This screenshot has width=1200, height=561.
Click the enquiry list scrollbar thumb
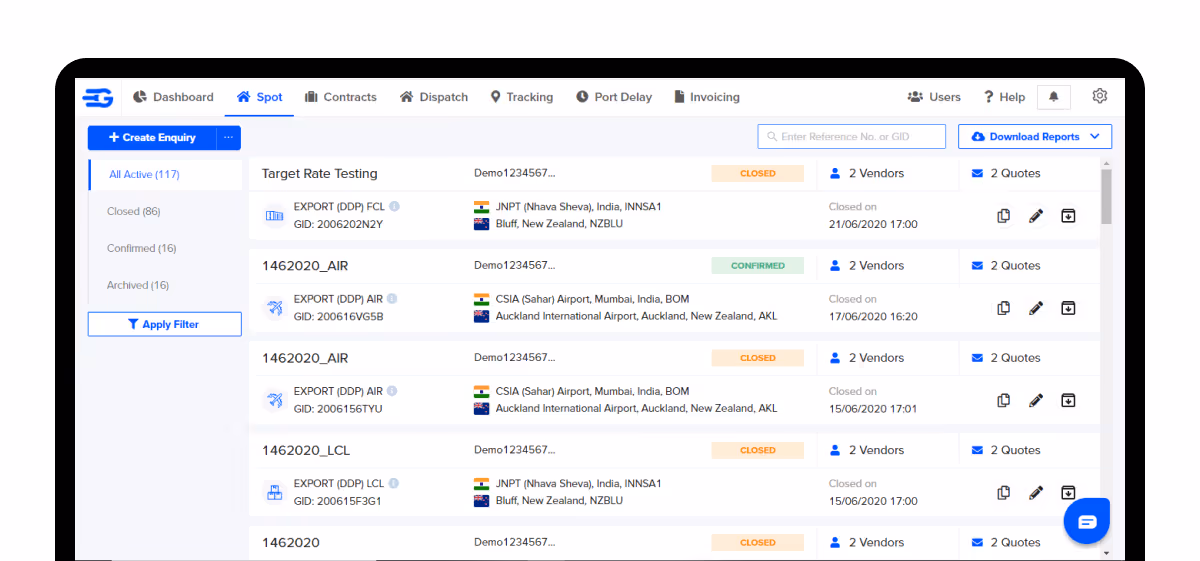[1106, 197]
